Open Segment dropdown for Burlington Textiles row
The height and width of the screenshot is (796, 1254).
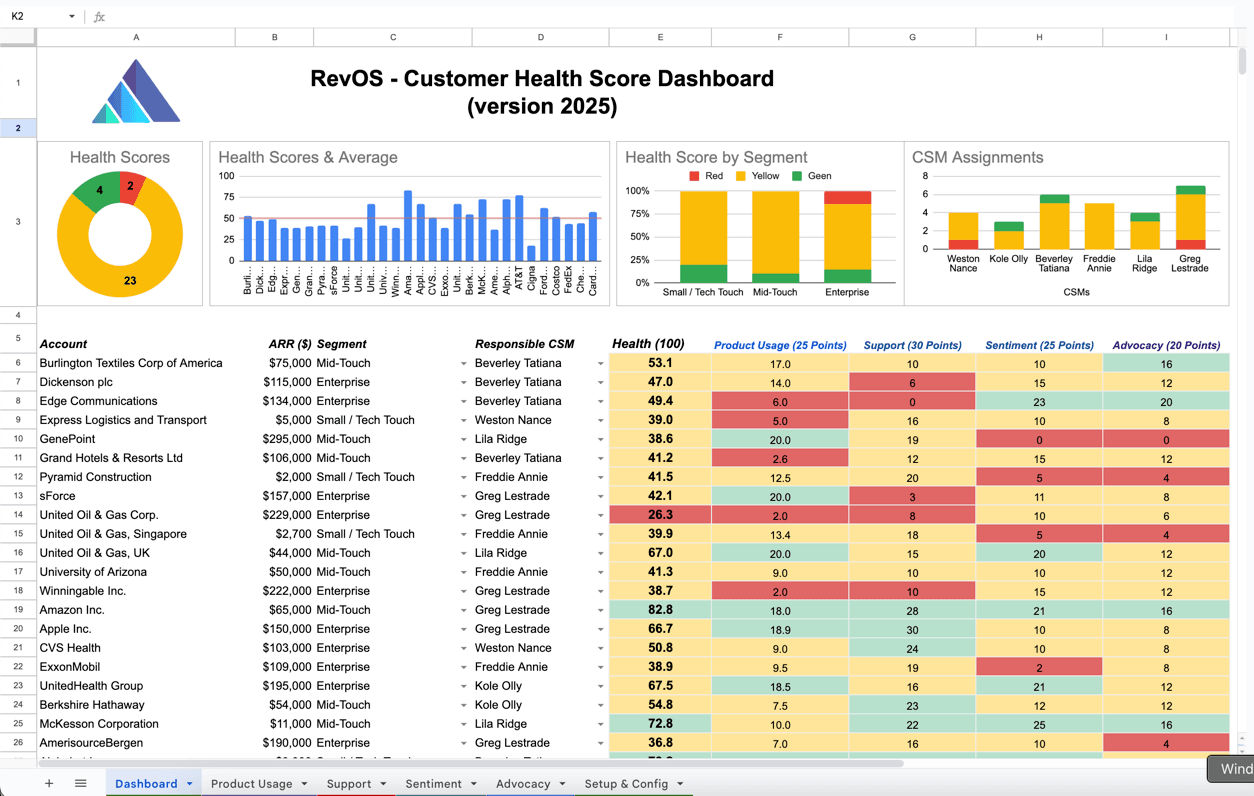point(463,364)
